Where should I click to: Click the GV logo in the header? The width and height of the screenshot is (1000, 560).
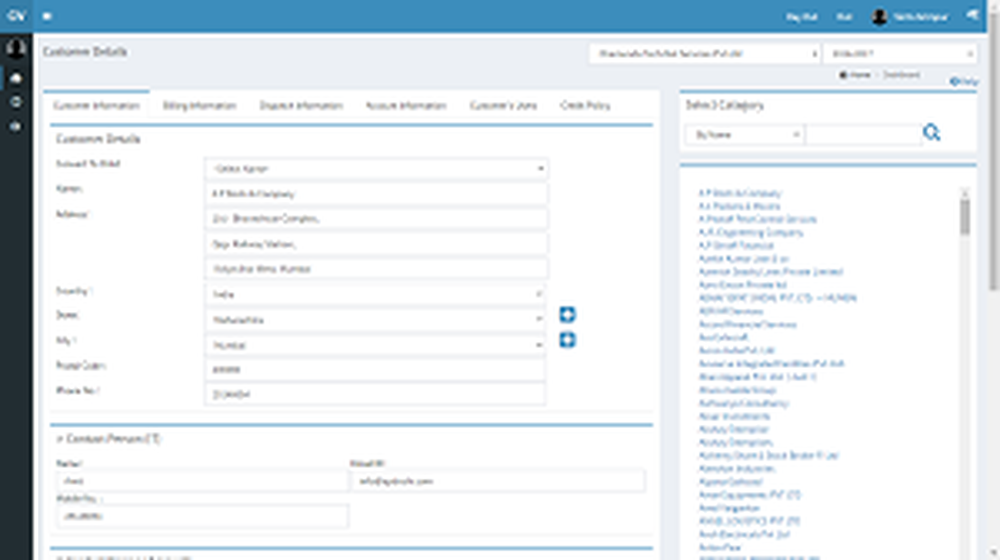click(16, 16)
